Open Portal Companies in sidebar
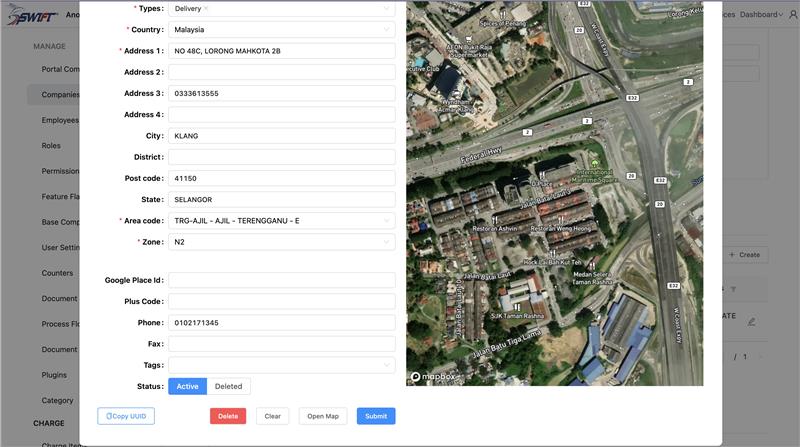800x447 pixels. pos(60,69)
